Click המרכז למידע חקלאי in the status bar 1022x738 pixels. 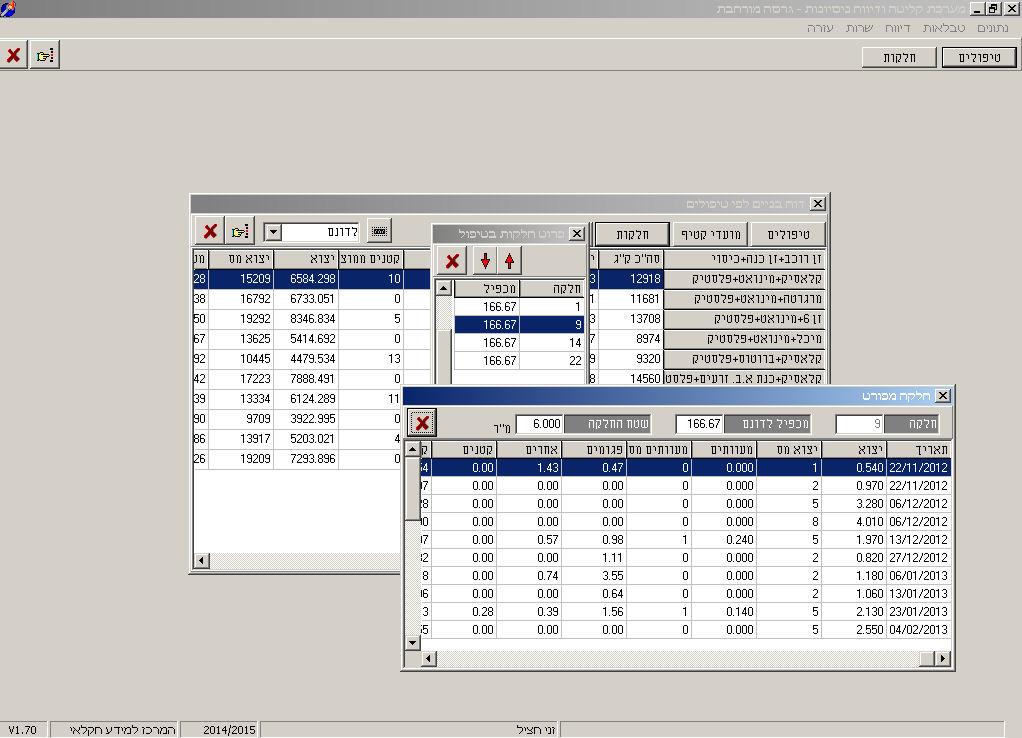[x=122, y=730]
